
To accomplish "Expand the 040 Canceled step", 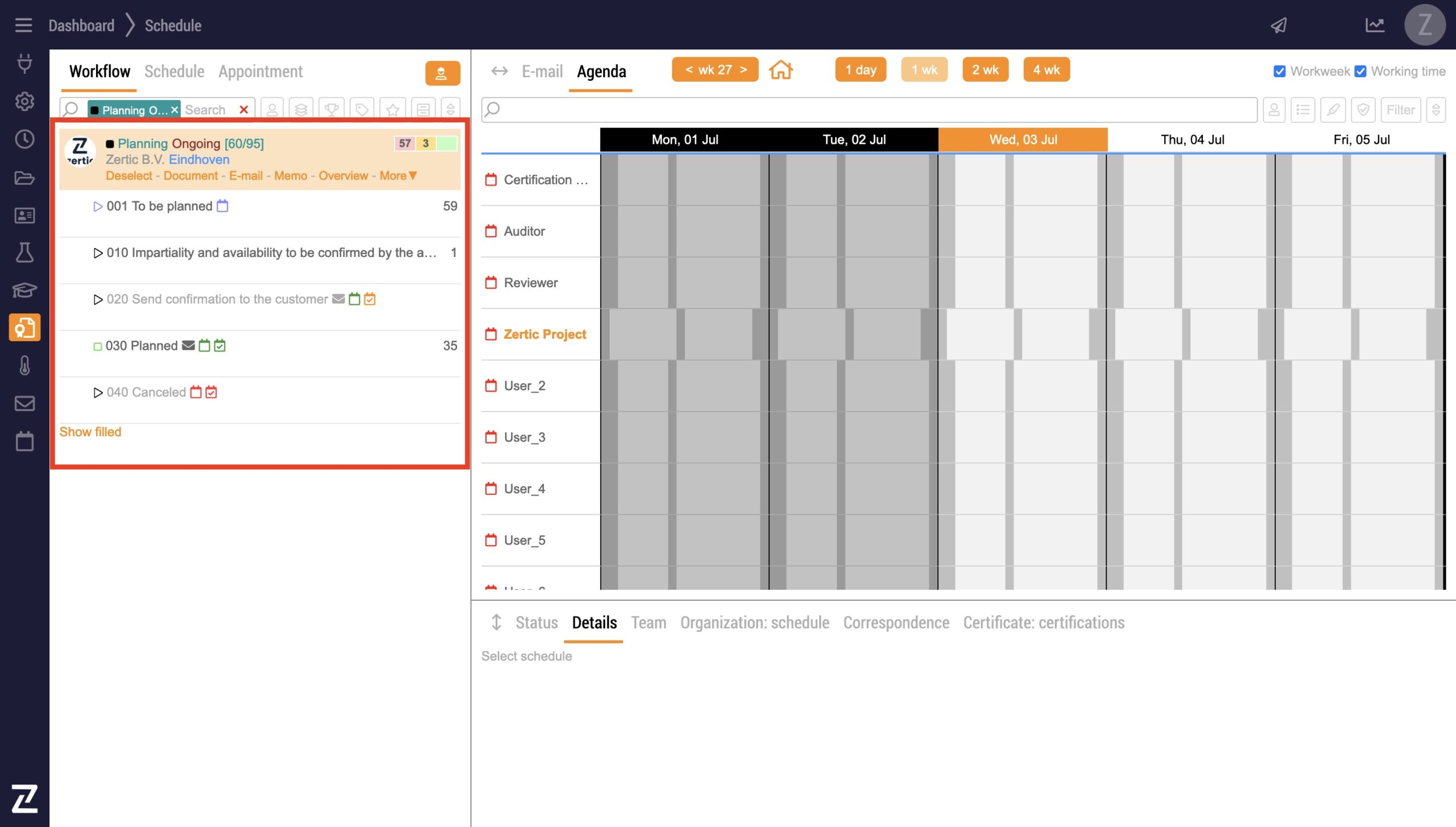I will click(x=98, y=392).
